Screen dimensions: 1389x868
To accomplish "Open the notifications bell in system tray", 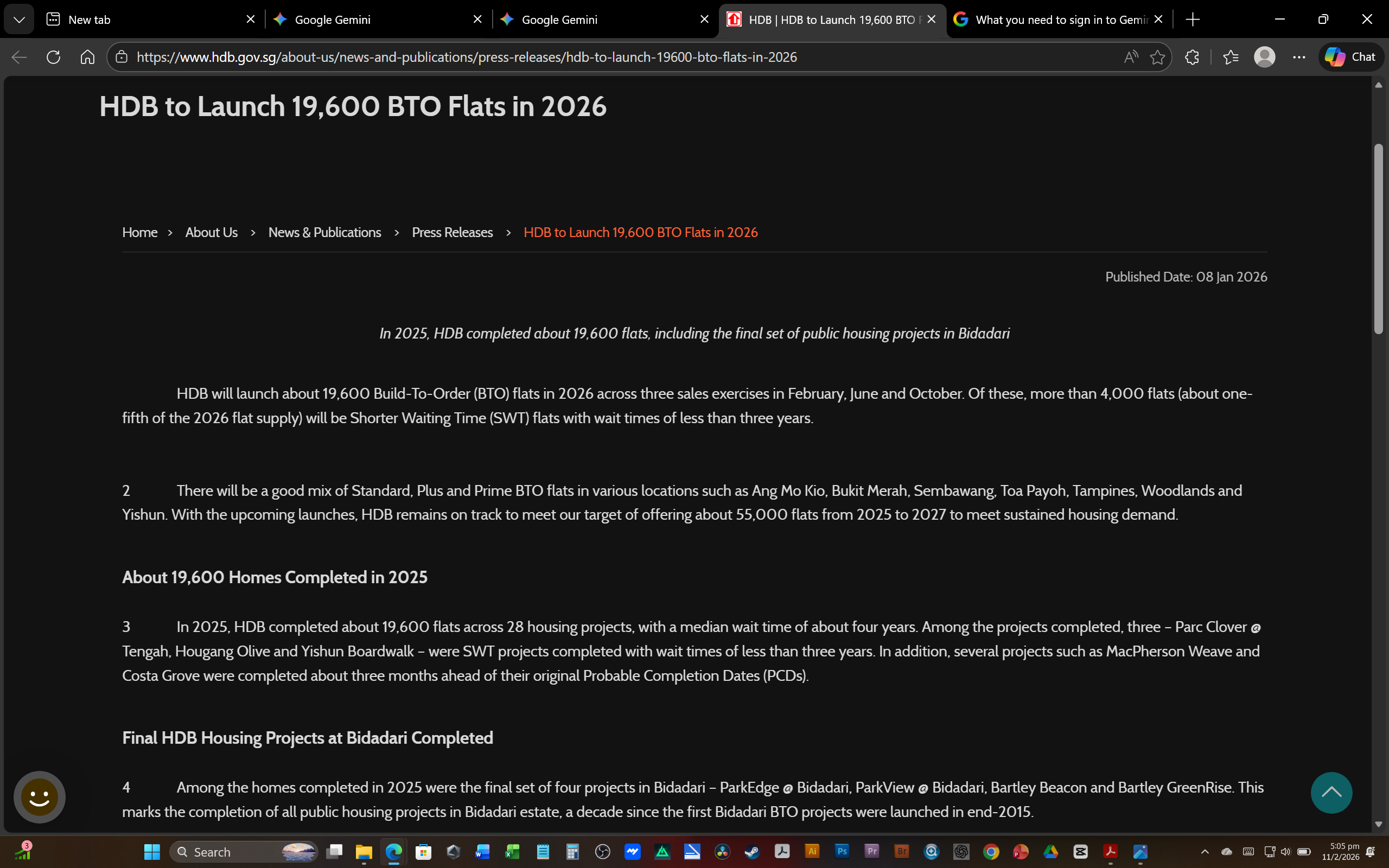I will (x=1370, y=852).
